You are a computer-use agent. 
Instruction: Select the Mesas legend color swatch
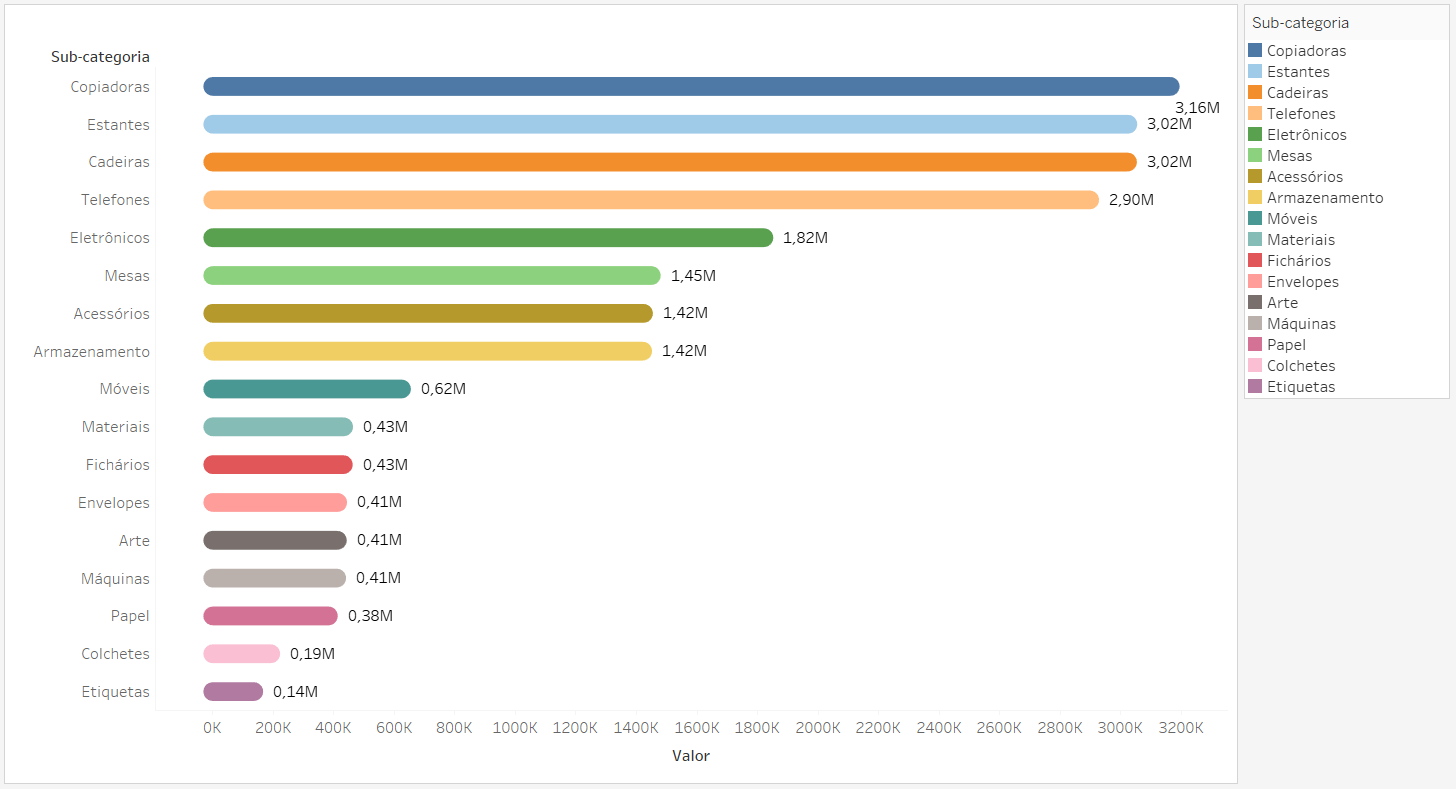1255,155
